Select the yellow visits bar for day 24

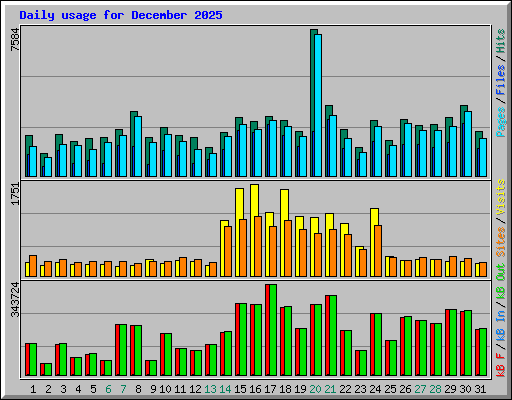pos(373,242)
